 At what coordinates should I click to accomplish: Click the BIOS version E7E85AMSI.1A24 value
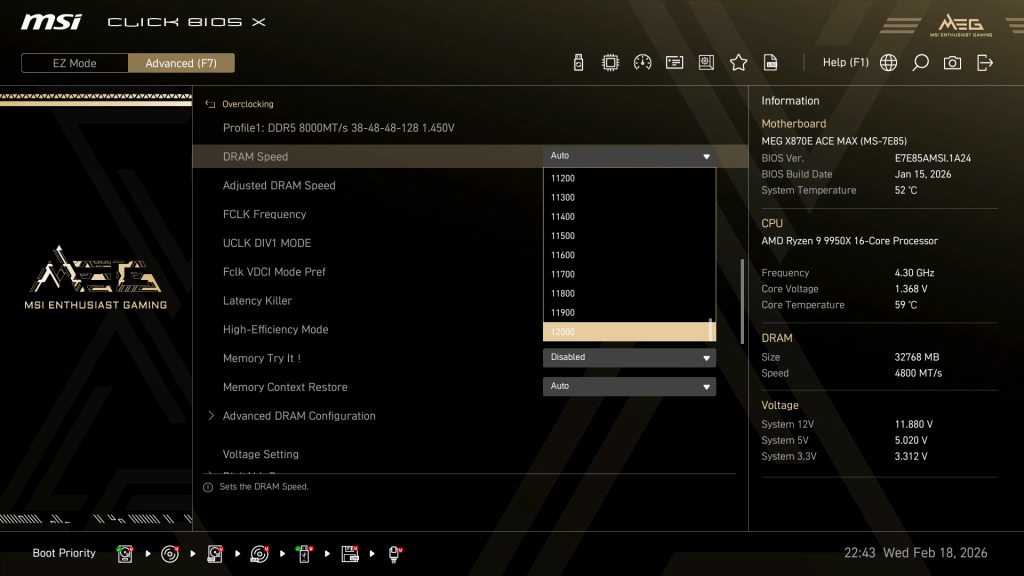[933, 158]
